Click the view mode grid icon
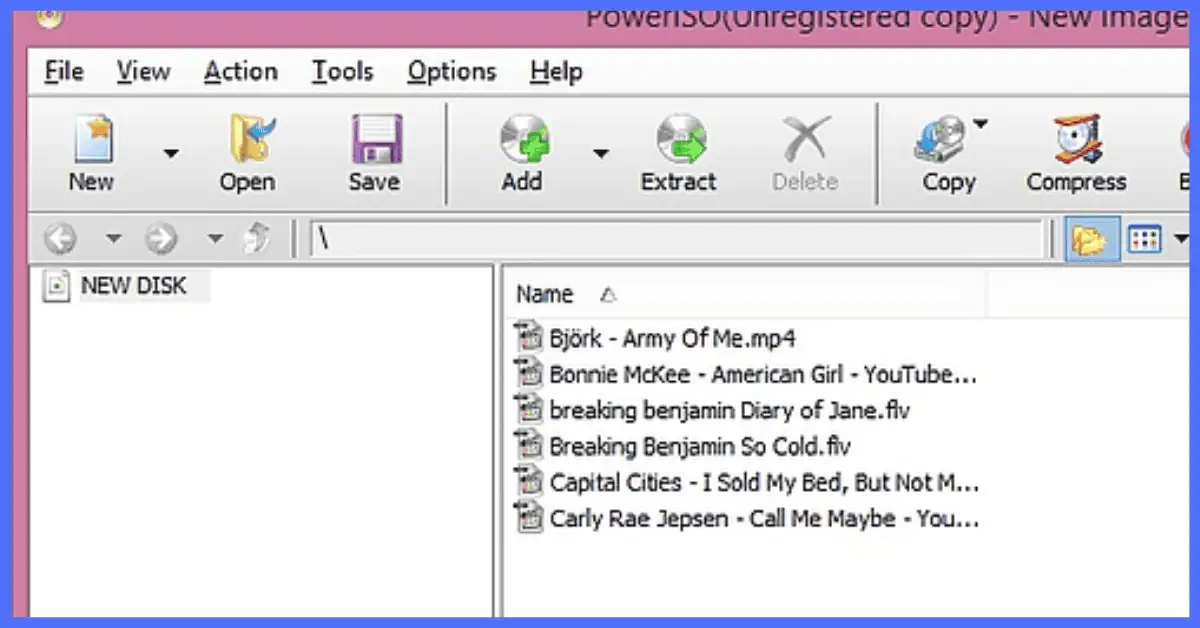This screenshot has height=628, width=1200. (1145, 240)
